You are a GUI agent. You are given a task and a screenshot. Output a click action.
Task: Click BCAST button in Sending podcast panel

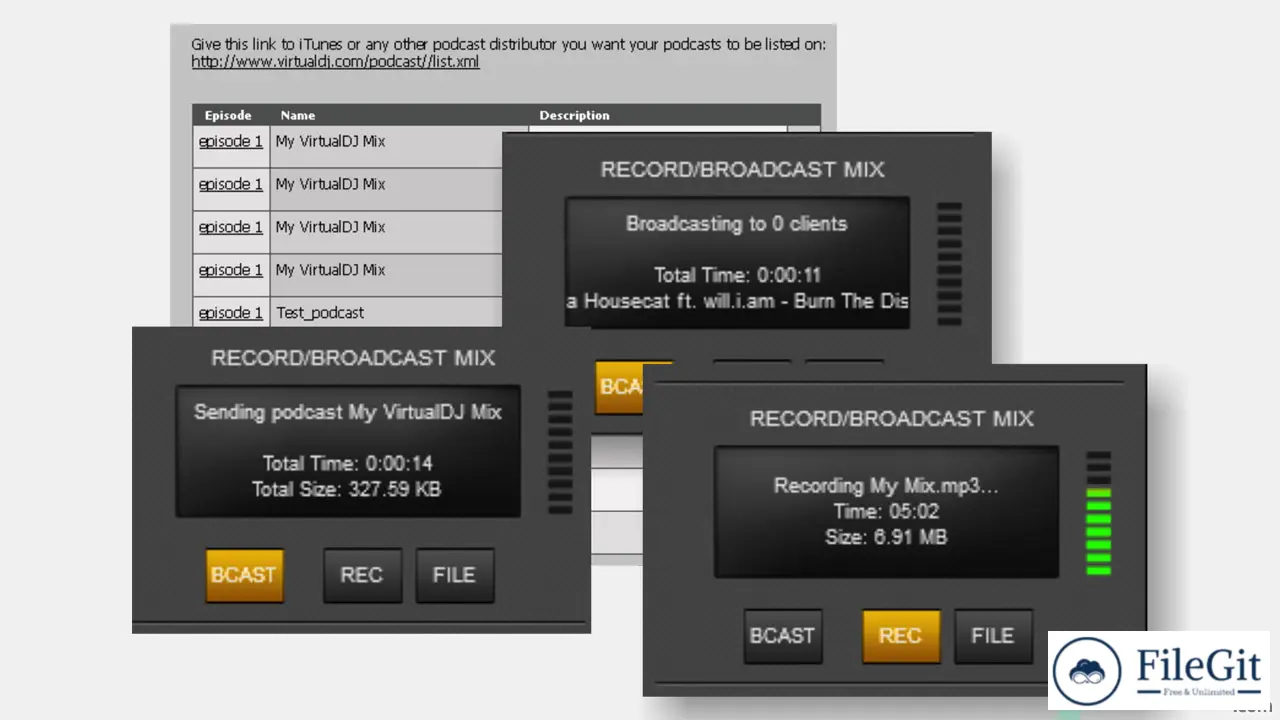click(x=244, y=575)
